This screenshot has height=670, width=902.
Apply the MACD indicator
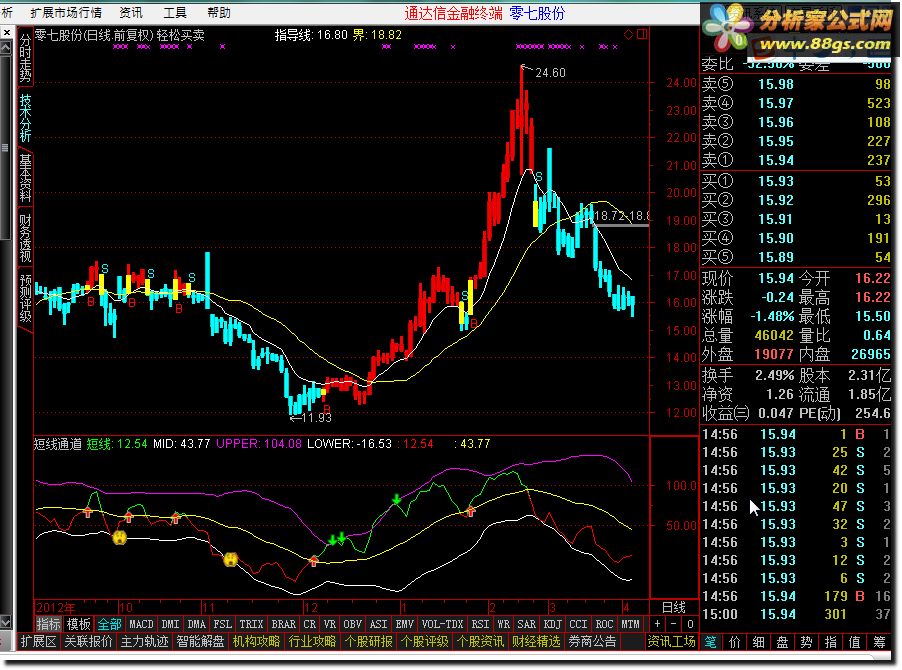pos(141,624)
